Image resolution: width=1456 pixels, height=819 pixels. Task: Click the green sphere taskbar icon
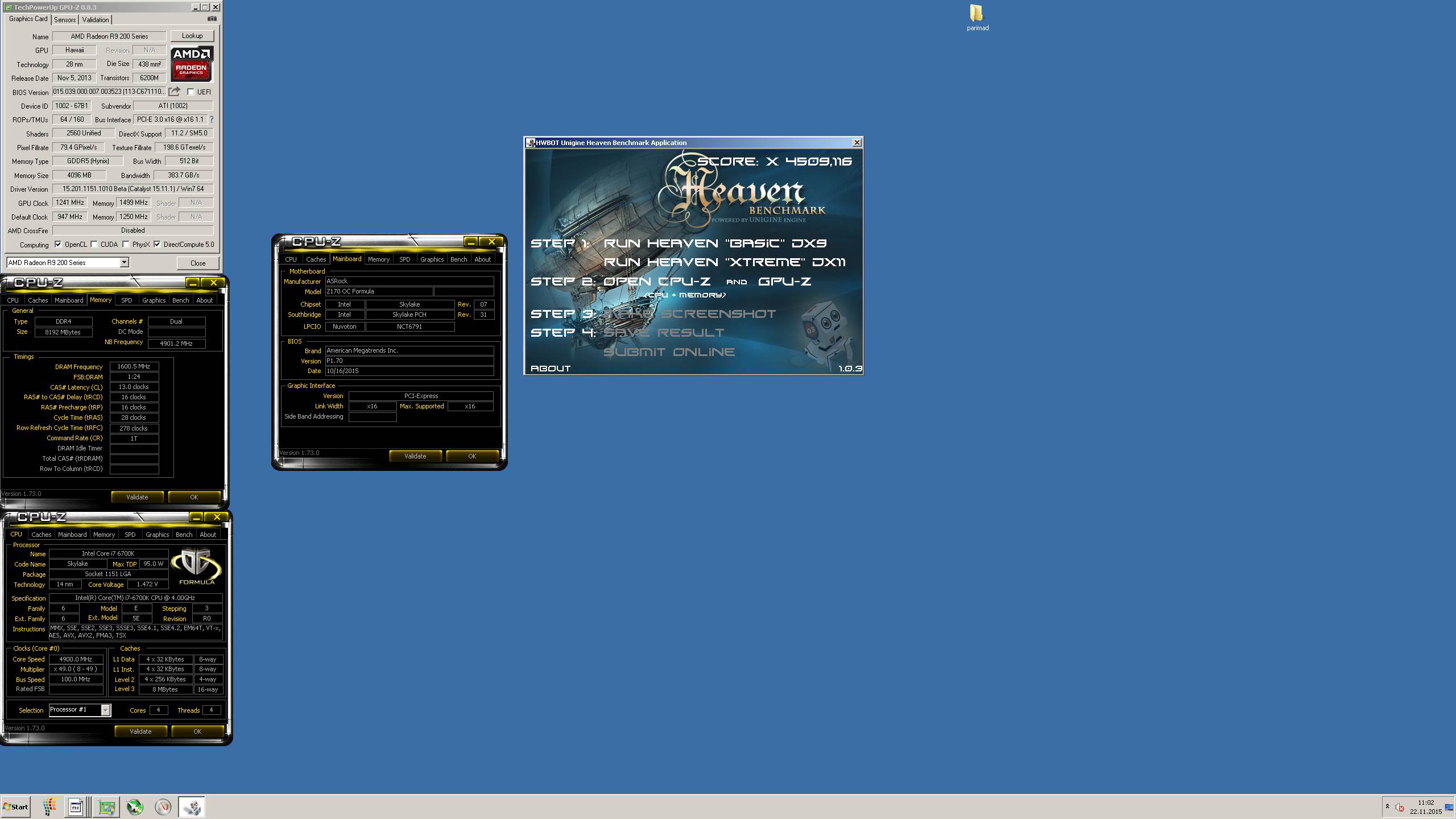tap(135, 806)
